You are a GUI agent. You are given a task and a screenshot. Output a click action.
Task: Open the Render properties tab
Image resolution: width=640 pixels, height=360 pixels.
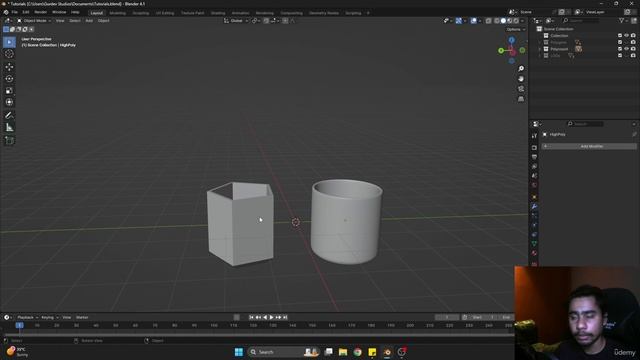click(534, 147)
